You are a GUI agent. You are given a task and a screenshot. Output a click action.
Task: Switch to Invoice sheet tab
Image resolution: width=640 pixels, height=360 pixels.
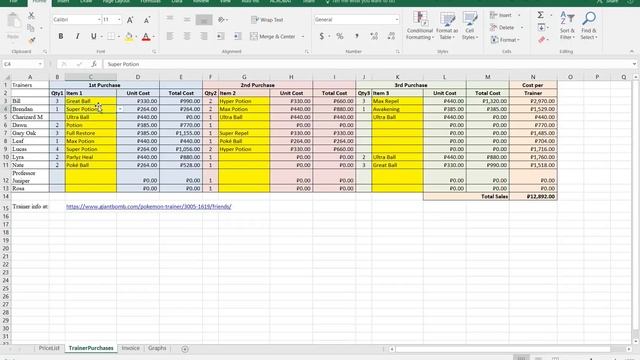point(131,348)
